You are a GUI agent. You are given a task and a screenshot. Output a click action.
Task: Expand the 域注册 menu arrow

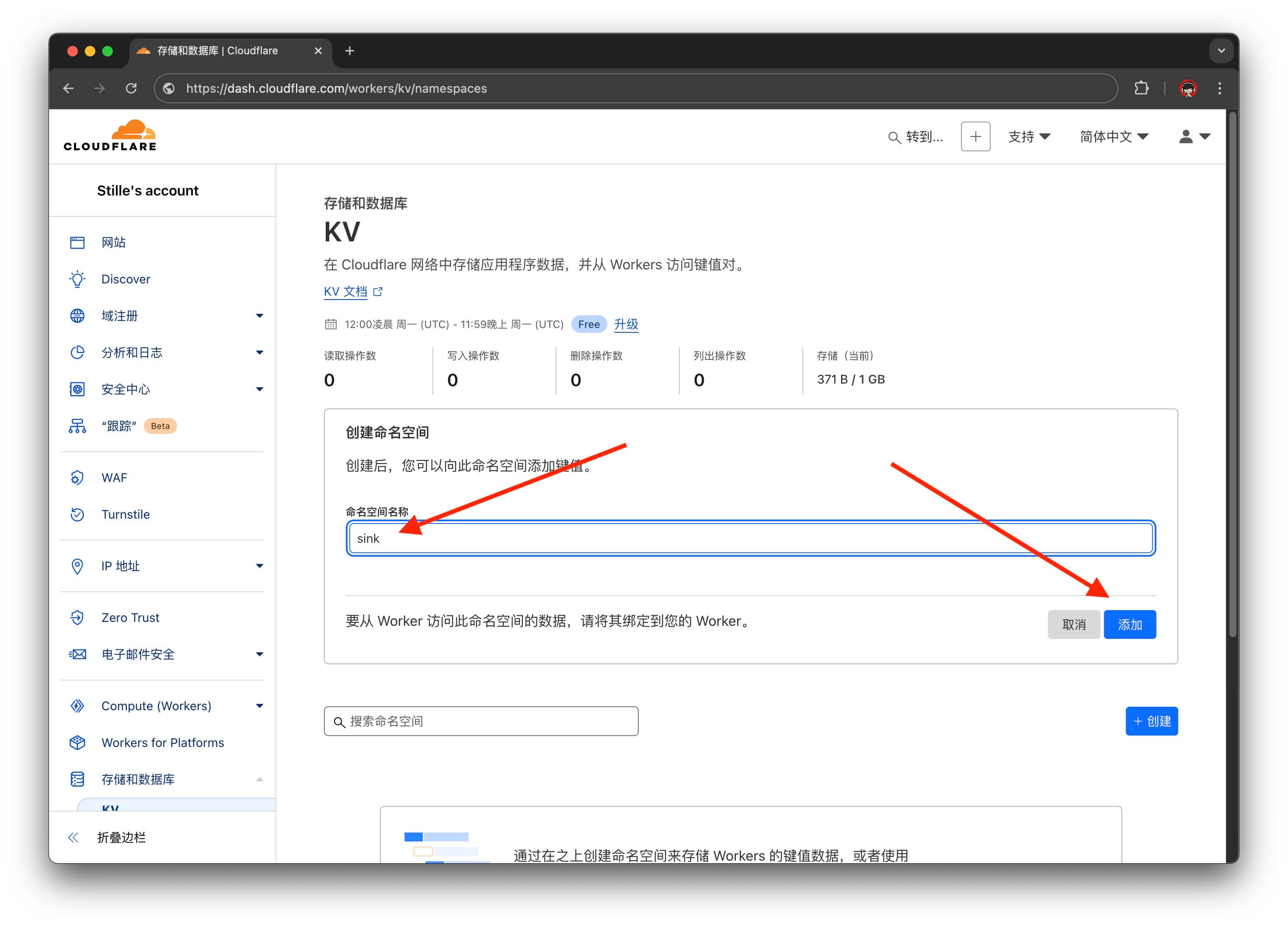[260, 316]
